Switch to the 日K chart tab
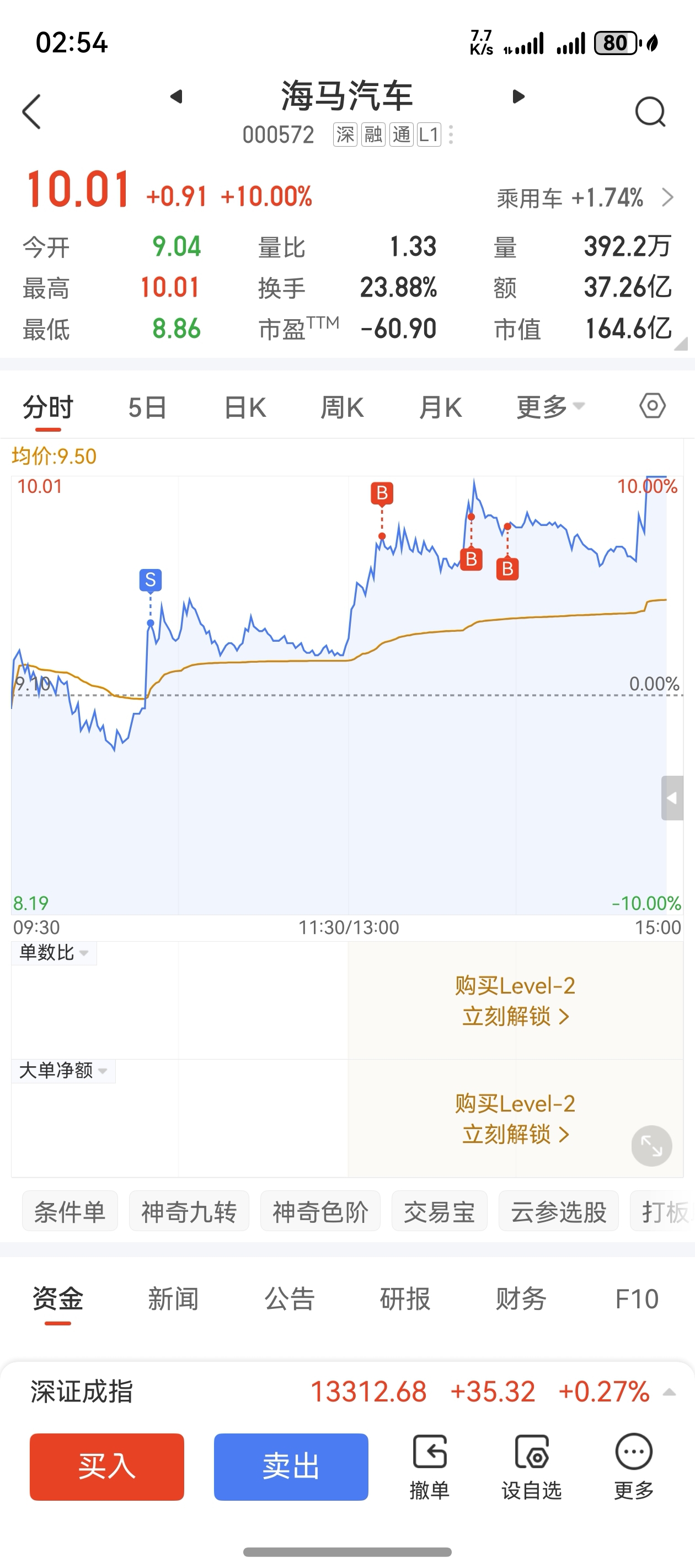Screen dimensions: 695x1568 [x=245, y=407]
